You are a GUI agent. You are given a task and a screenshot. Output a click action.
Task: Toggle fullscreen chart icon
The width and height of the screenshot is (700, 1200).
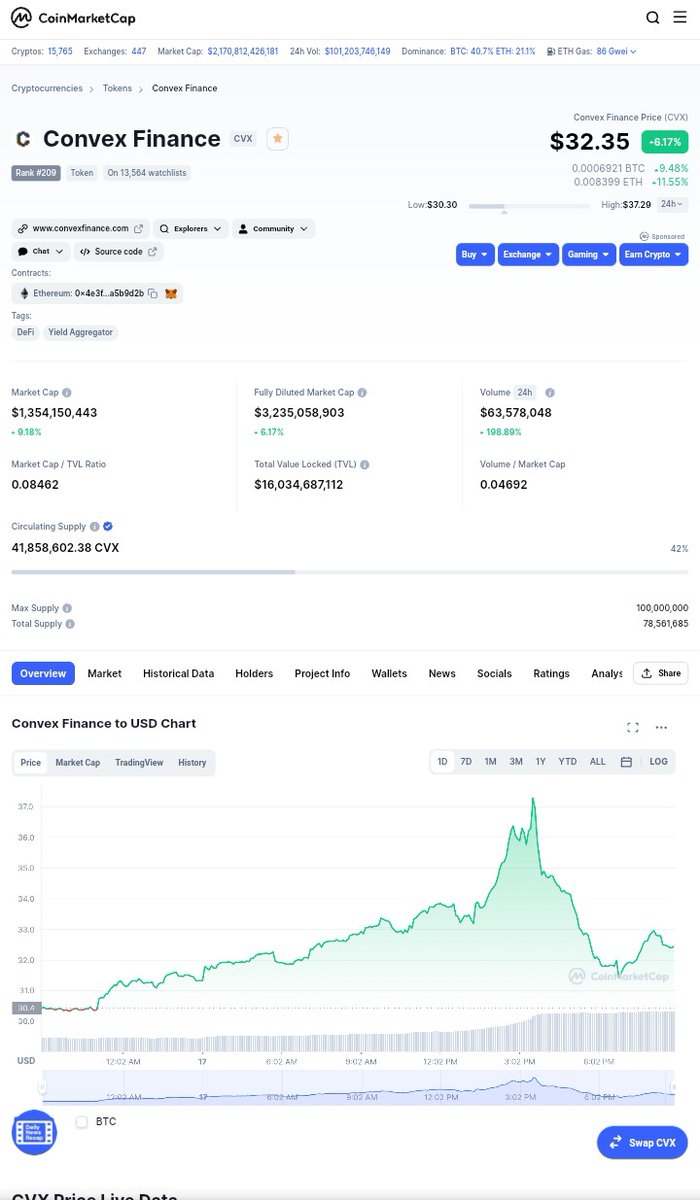632,727
